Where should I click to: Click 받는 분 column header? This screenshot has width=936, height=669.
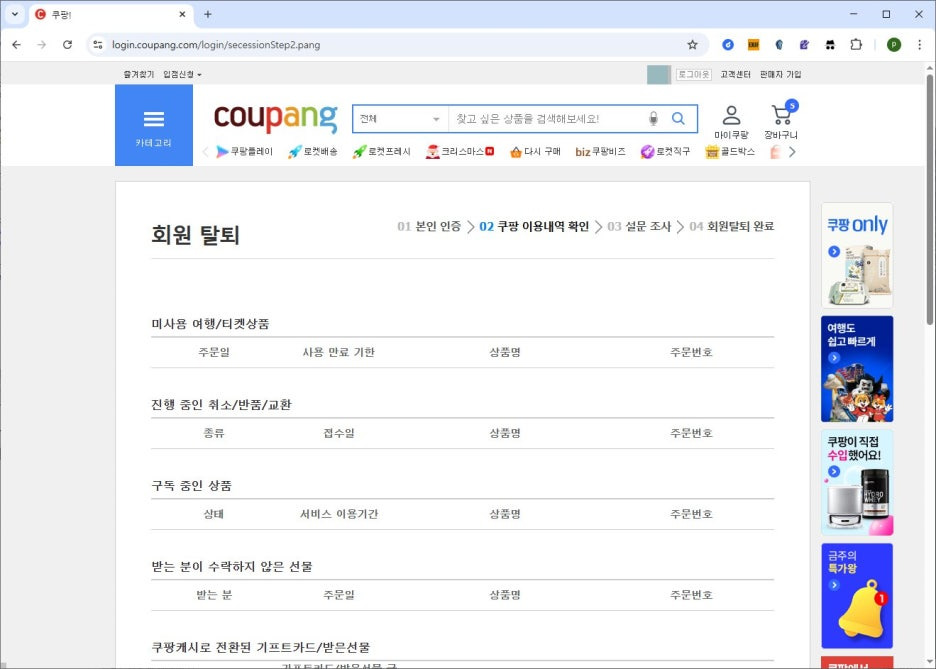(x=214, y=595)
